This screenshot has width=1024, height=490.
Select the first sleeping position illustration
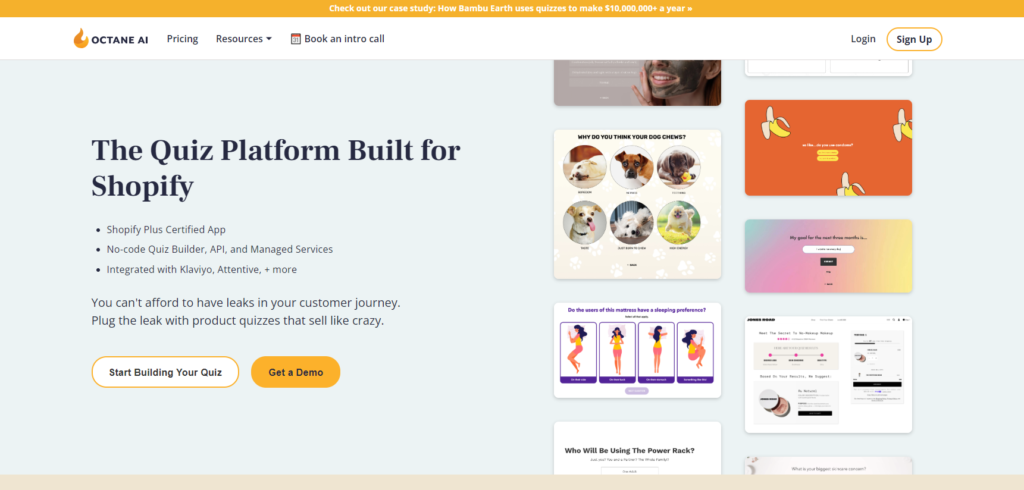point(578,353)
